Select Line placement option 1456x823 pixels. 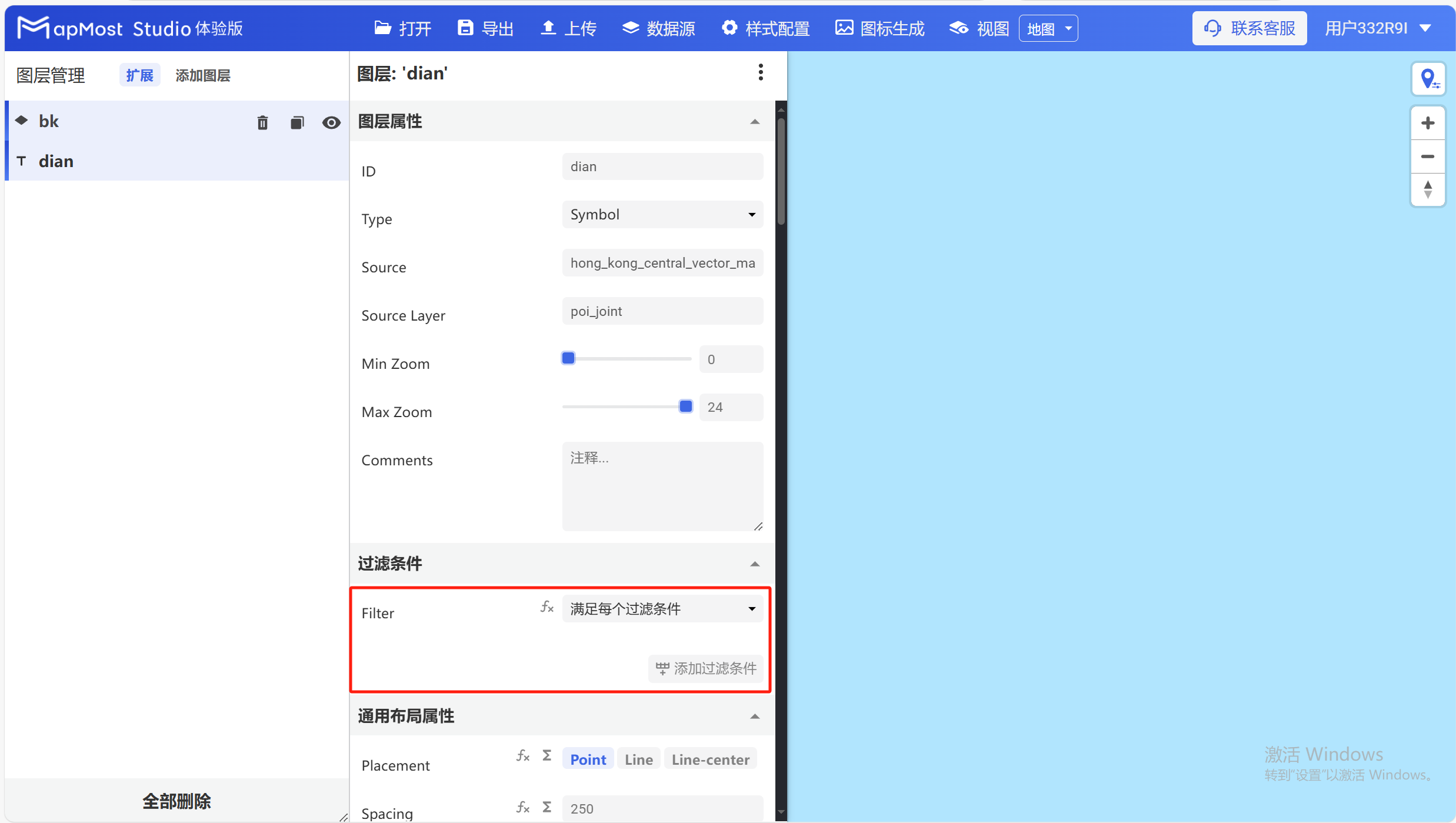(x=638, y=759)
